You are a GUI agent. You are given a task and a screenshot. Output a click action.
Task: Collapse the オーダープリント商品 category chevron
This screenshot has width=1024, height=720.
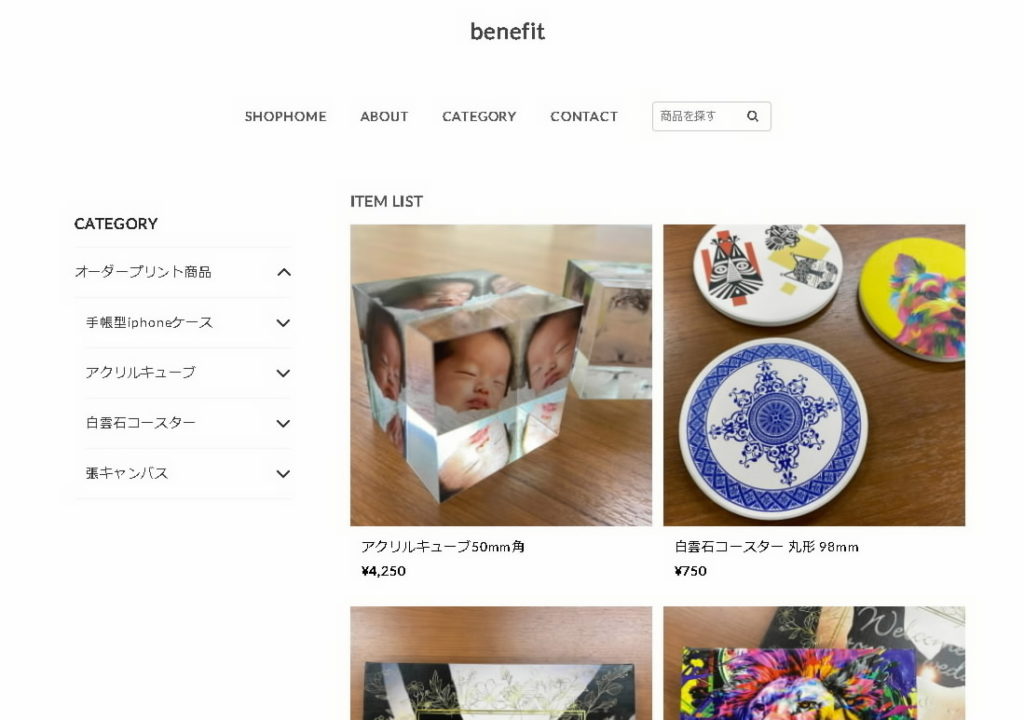283,272
